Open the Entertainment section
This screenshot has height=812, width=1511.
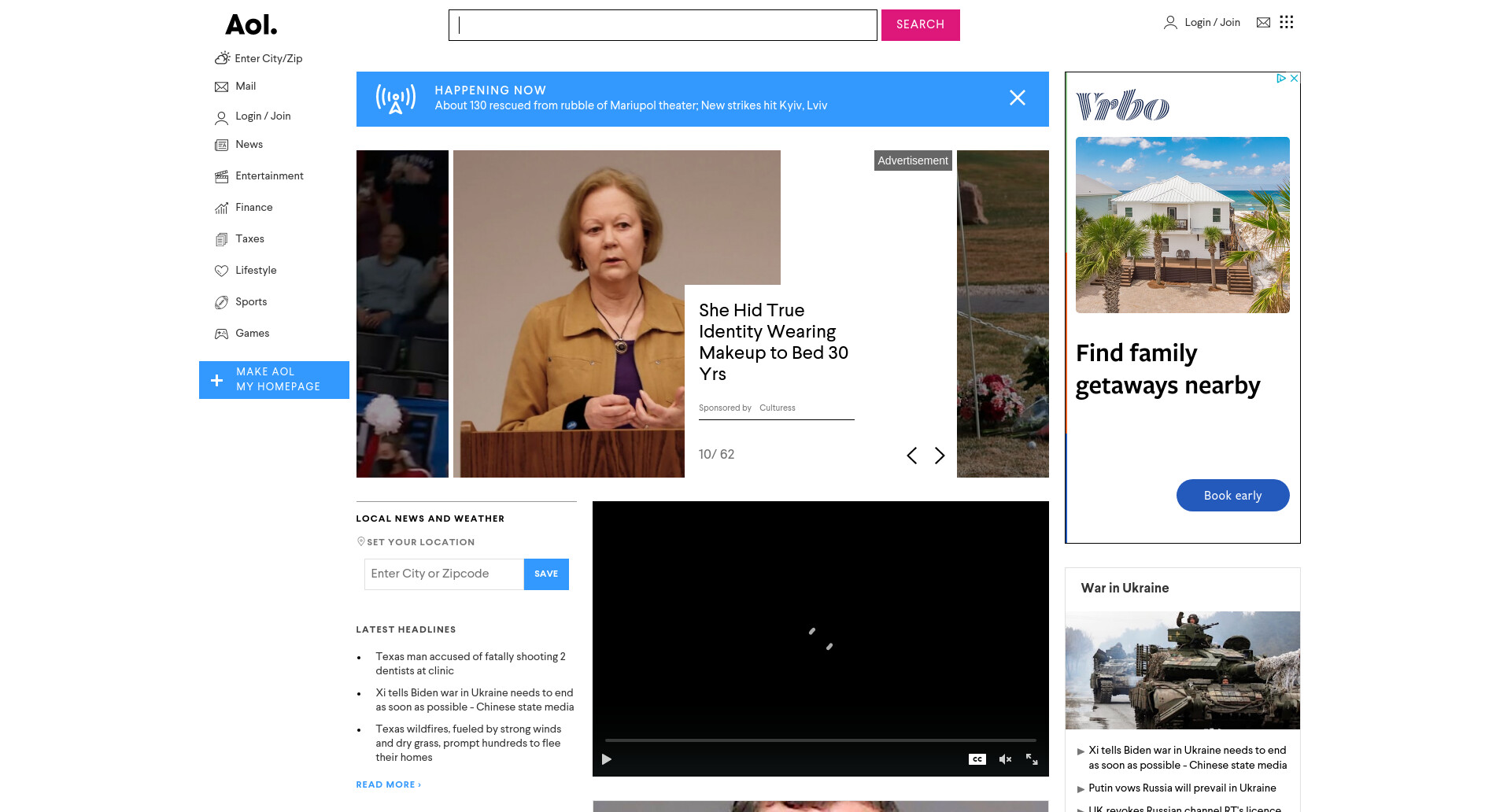(x=269, y=176)
